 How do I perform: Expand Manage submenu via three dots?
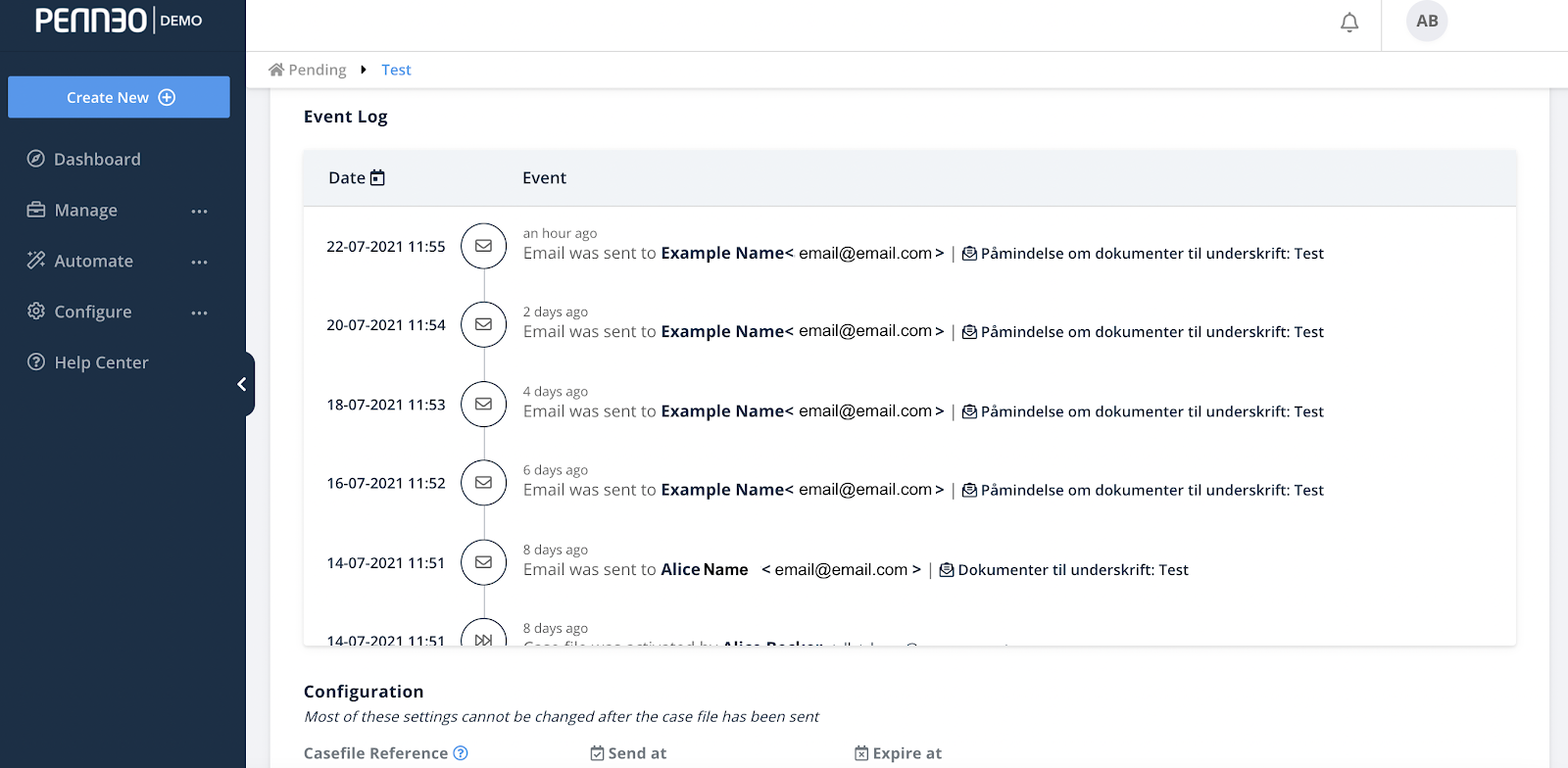click(200, 211)
